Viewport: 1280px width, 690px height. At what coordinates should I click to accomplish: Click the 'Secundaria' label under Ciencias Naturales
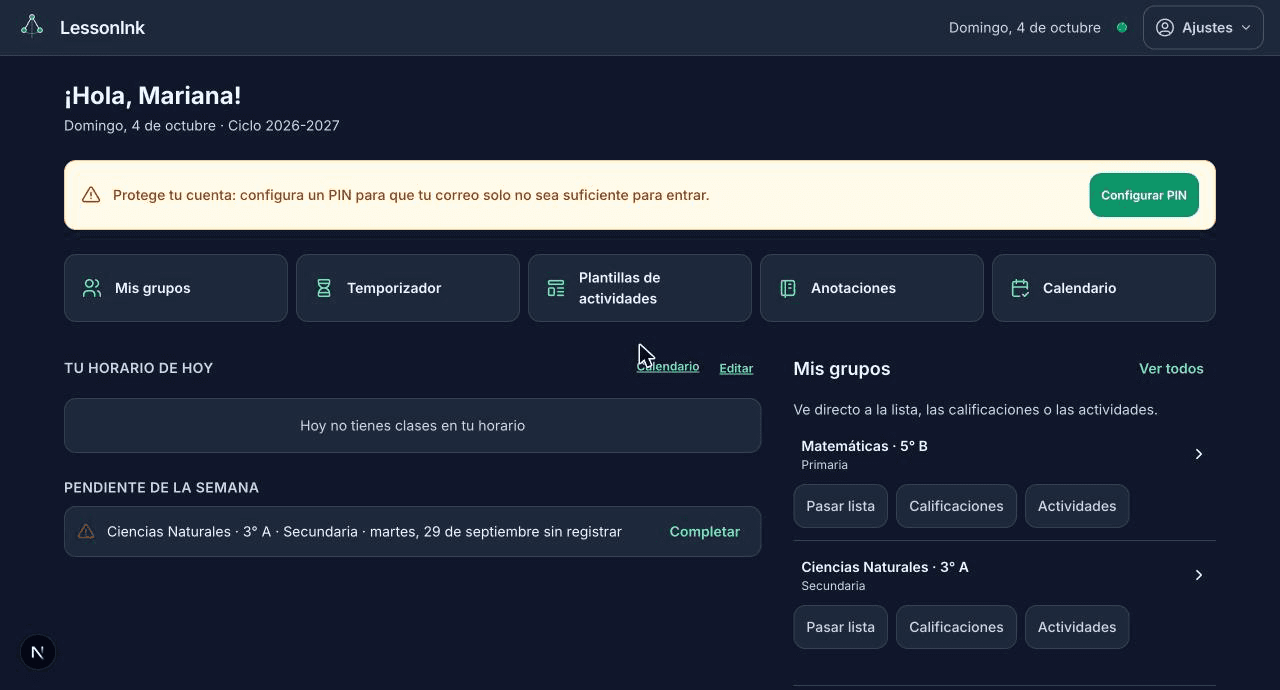833,586
